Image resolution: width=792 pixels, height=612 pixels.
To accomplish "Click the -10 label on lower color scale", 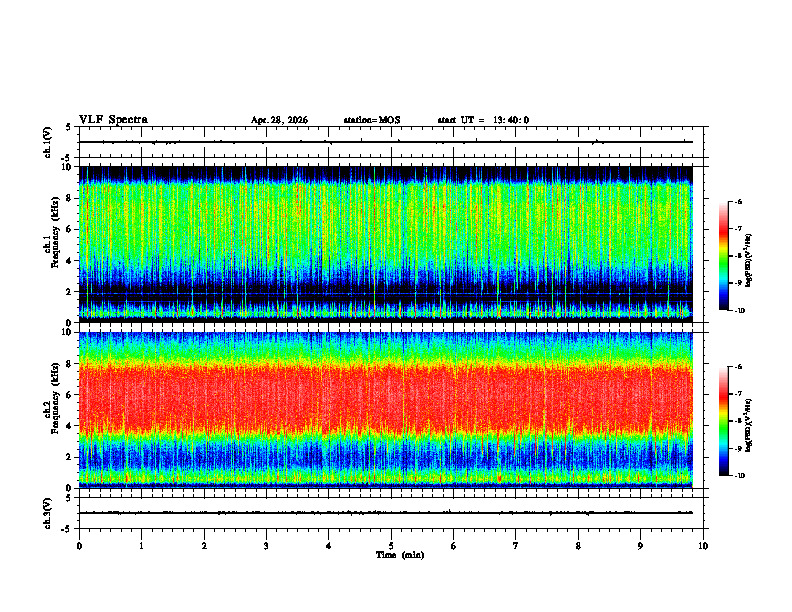I will tap(739, 476).
